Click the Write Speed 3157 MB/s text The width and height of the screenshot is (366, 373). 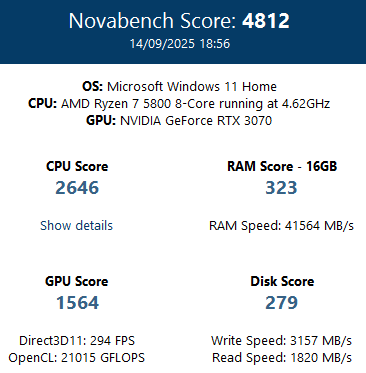coord(281,341)
